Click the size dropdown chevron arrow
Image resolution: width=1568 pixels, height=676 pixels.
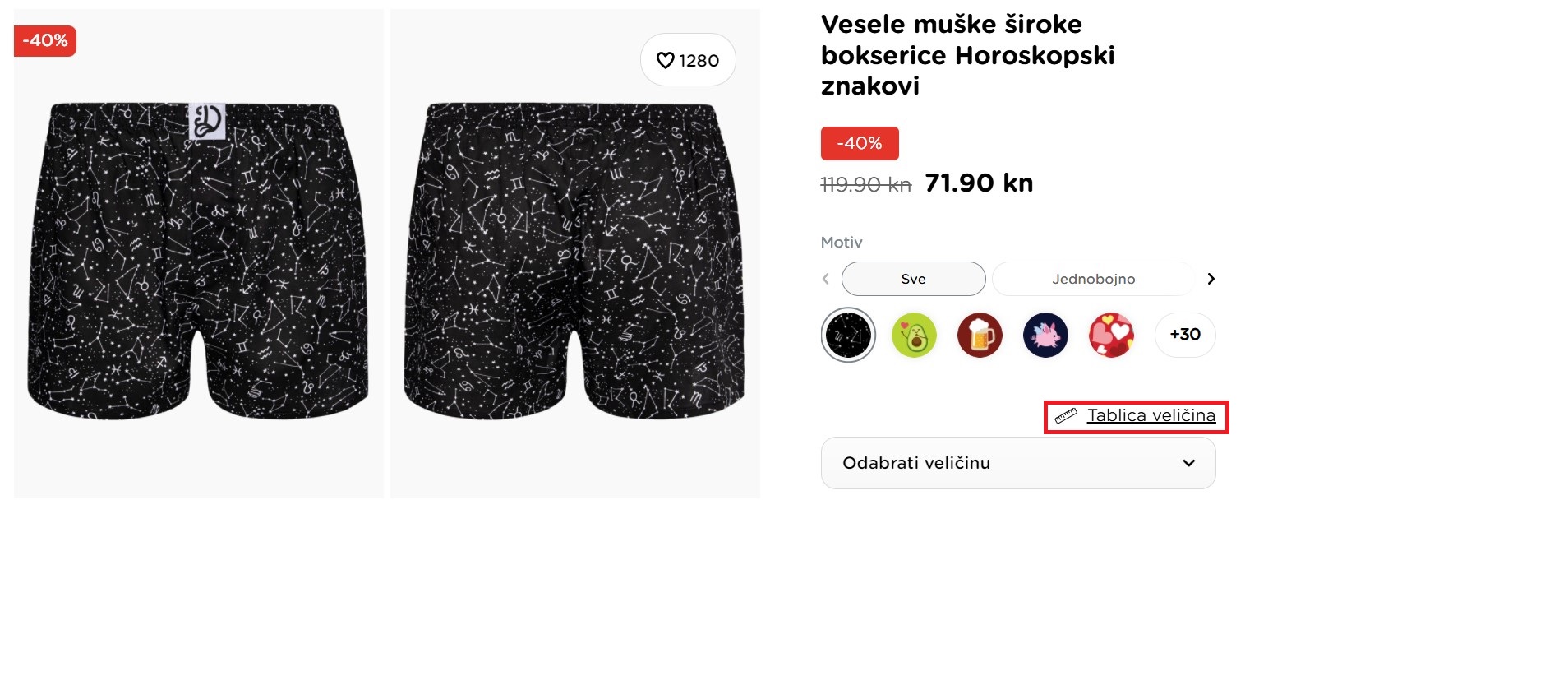pos(1188,463)
